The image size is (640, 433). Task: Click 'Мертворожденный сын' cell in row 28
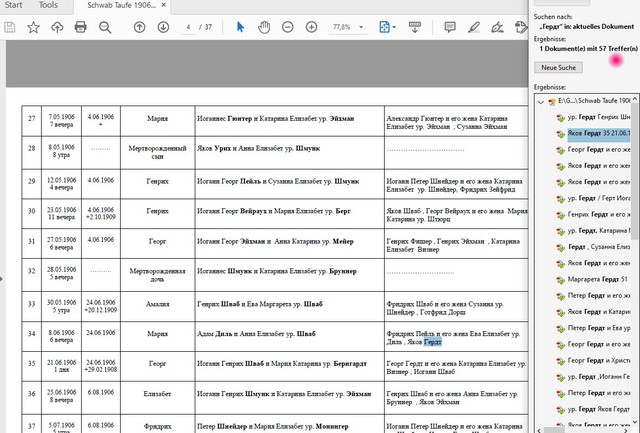(158, 152)
